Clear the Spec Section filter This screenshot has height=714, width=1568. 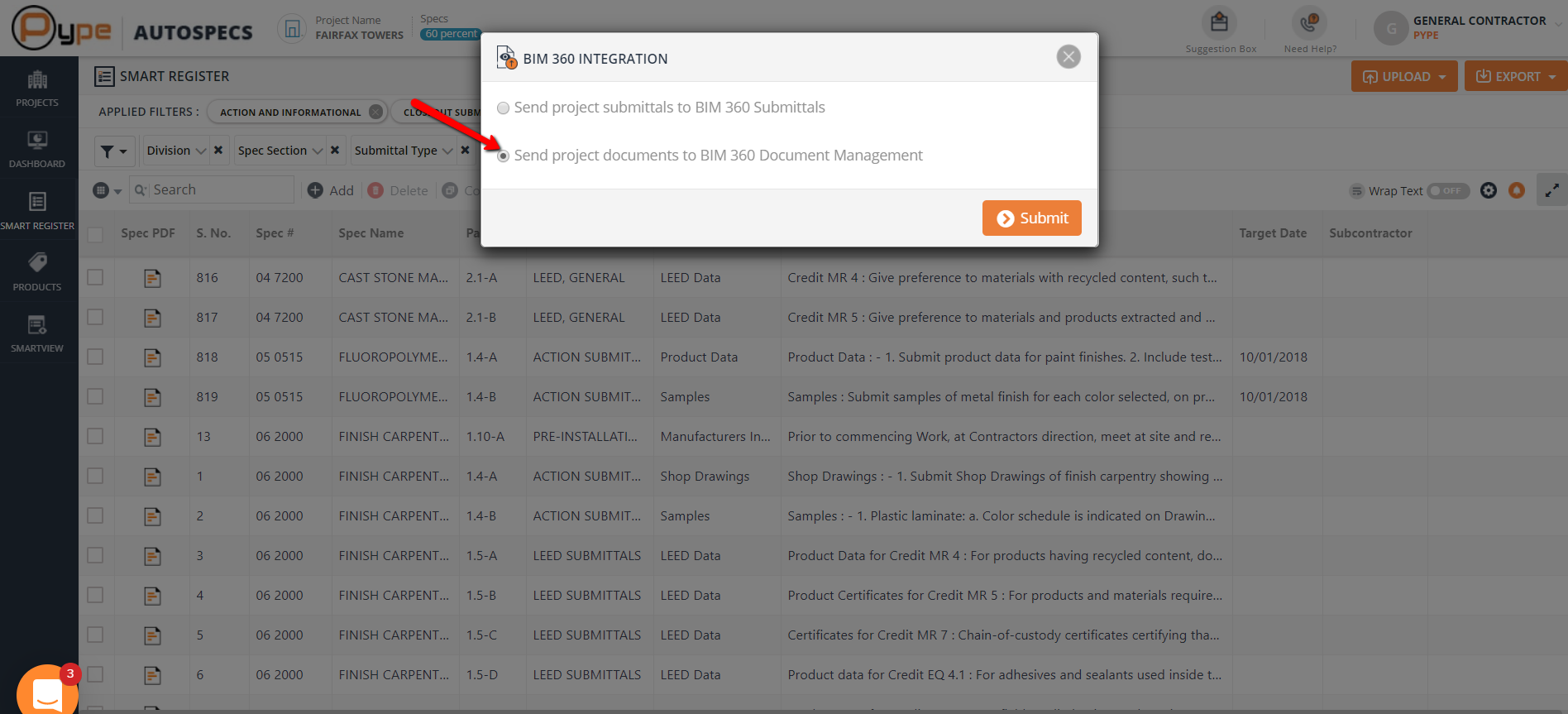click(x=335, y=151)
